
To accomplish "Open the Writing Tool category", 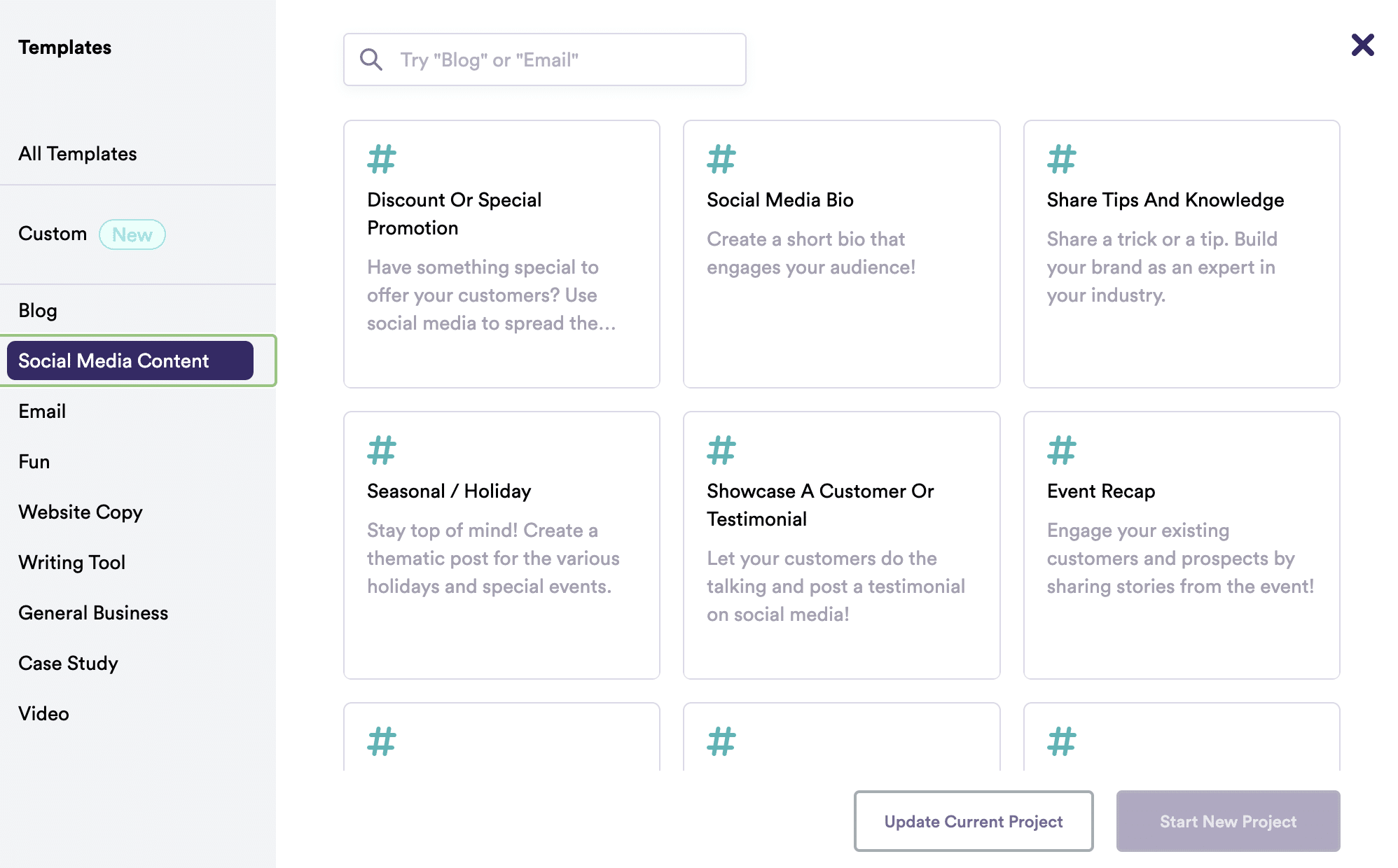I will click(72, 562).
